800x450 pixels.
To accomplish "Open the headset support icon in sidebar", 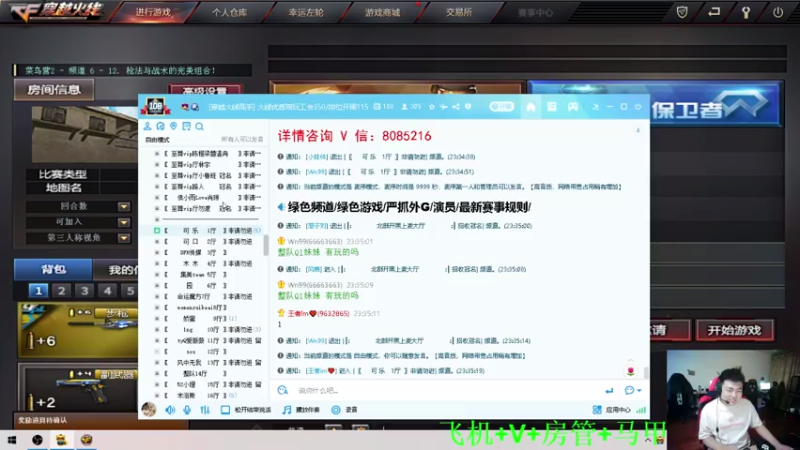I will pyautogui.click(x=160, y=126).
